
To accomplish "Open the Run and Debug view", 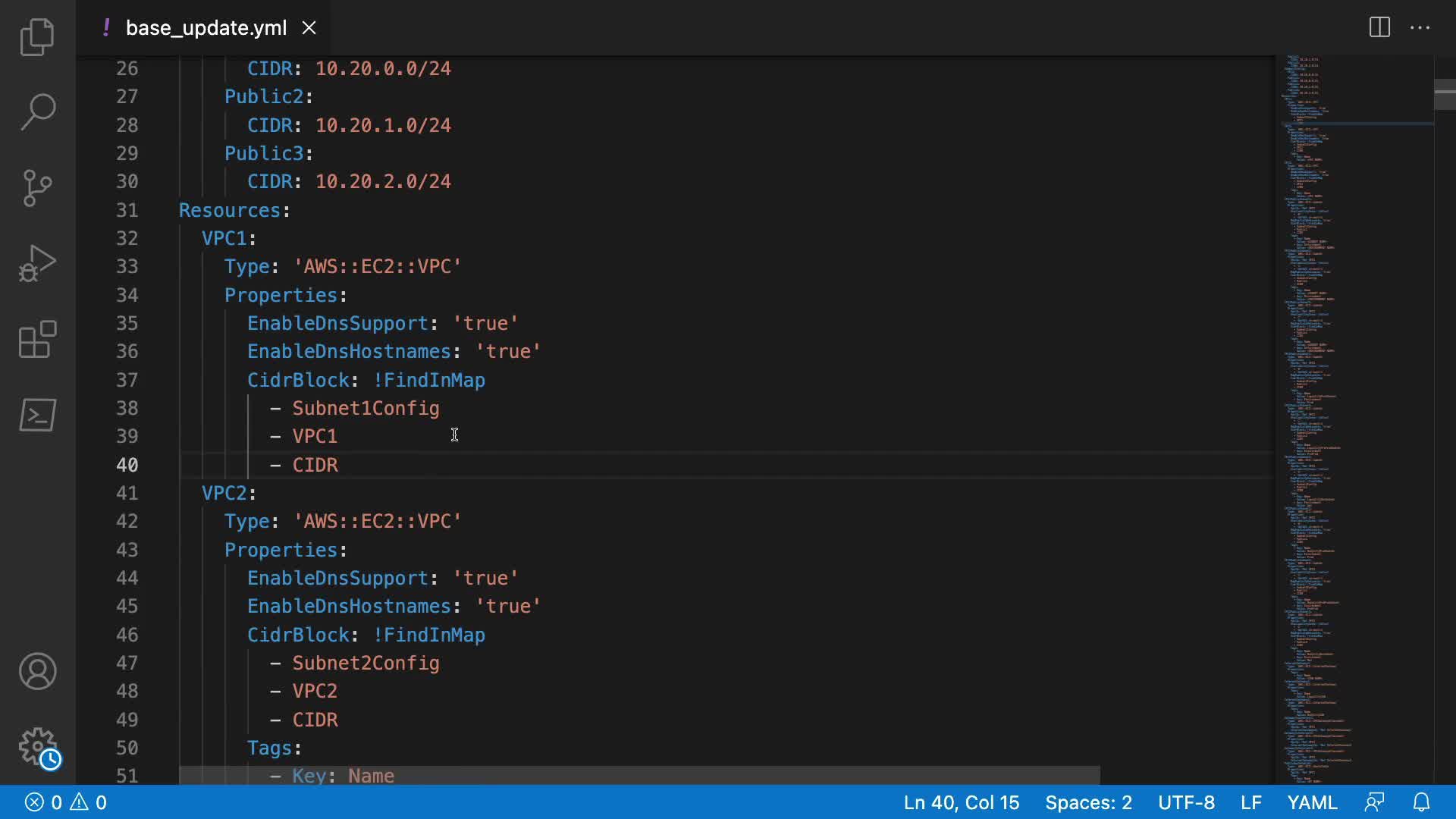I will [37, 263].
